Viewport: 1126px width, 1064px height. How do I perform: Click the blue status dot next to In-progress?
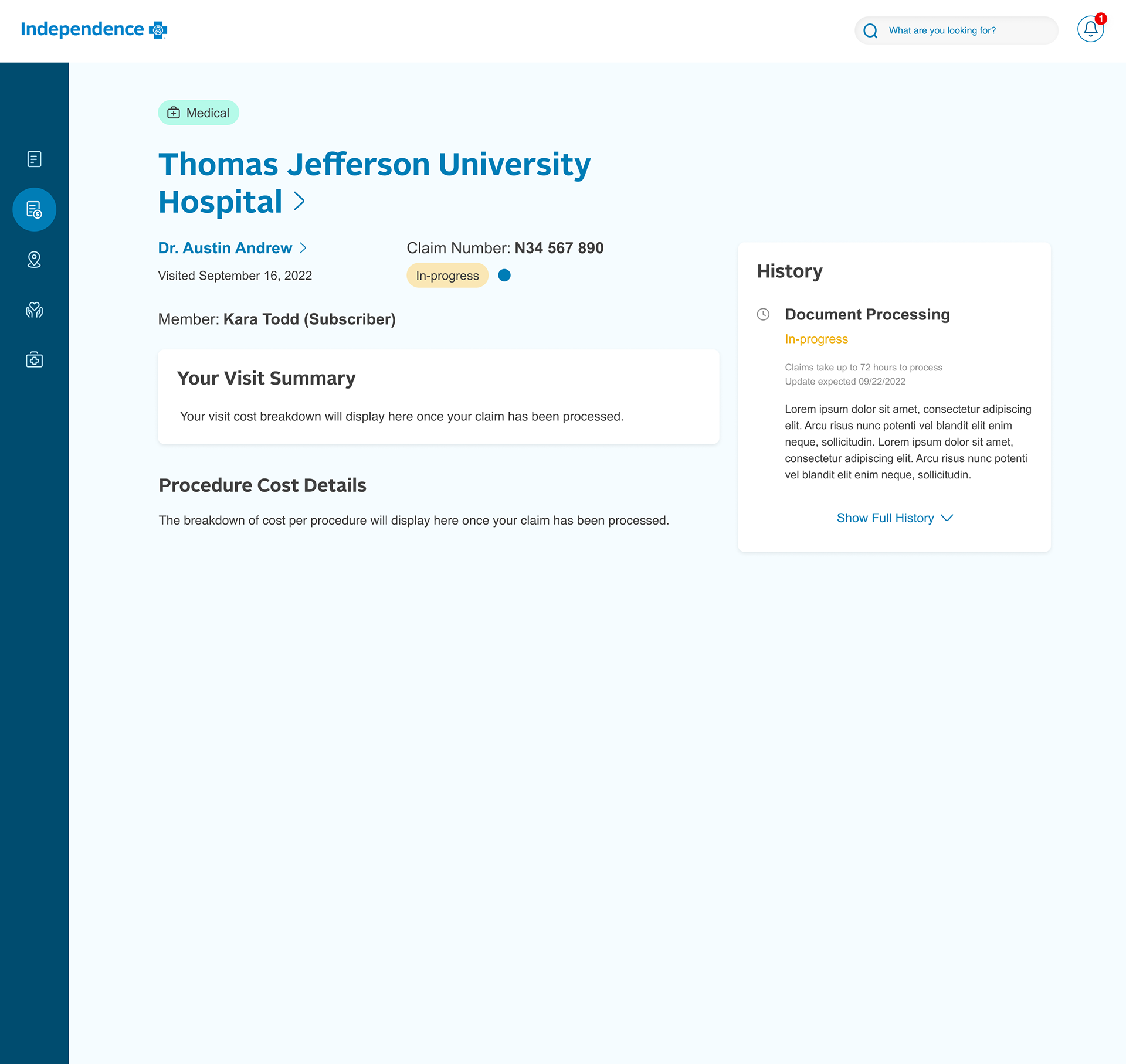click(x=504, y=276)
